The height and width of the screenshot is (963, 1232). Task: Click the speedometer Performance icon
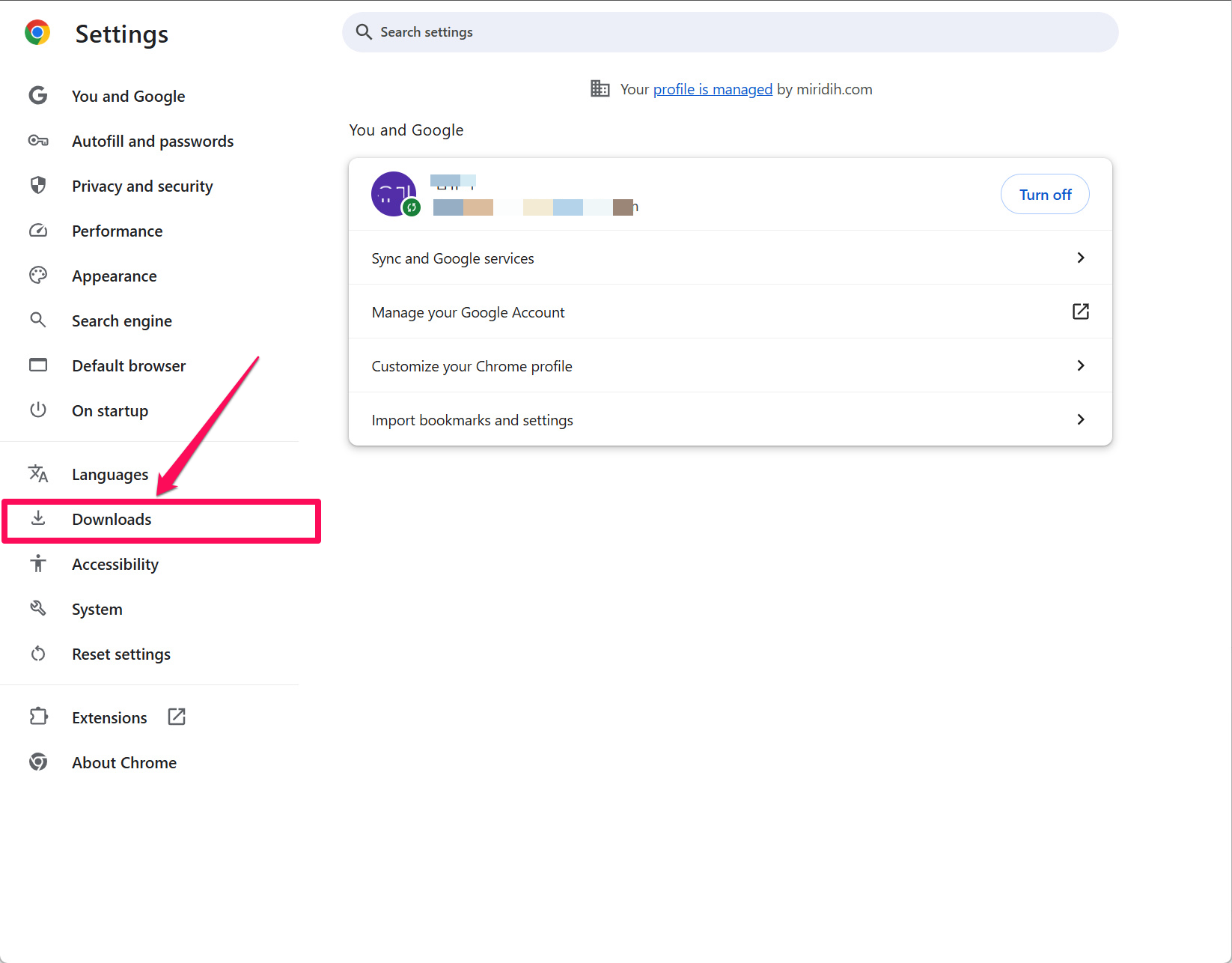tap(38, 231)
